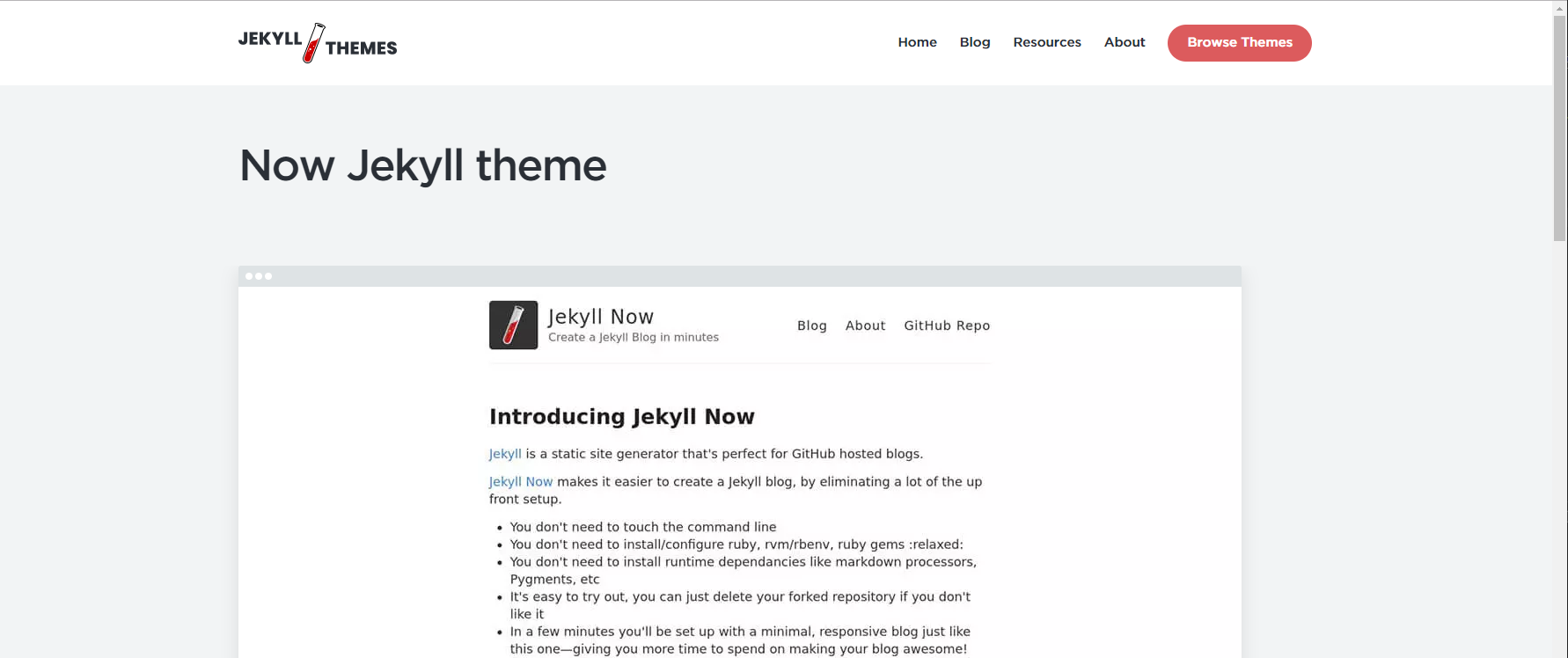1568x658 pixels.
Task: Go to the Home page
Action: (917, 42)
